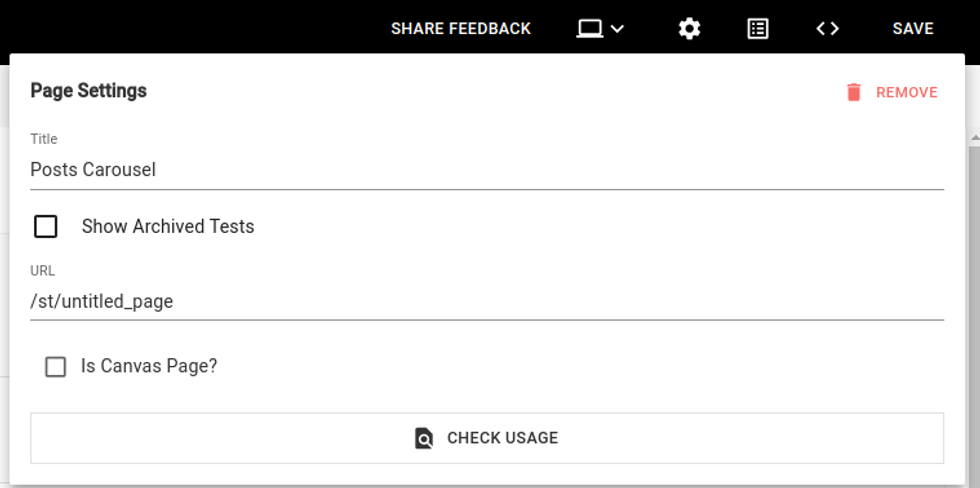Click the small Title field label
Screen dimensions: 980x488
point(44,139)
